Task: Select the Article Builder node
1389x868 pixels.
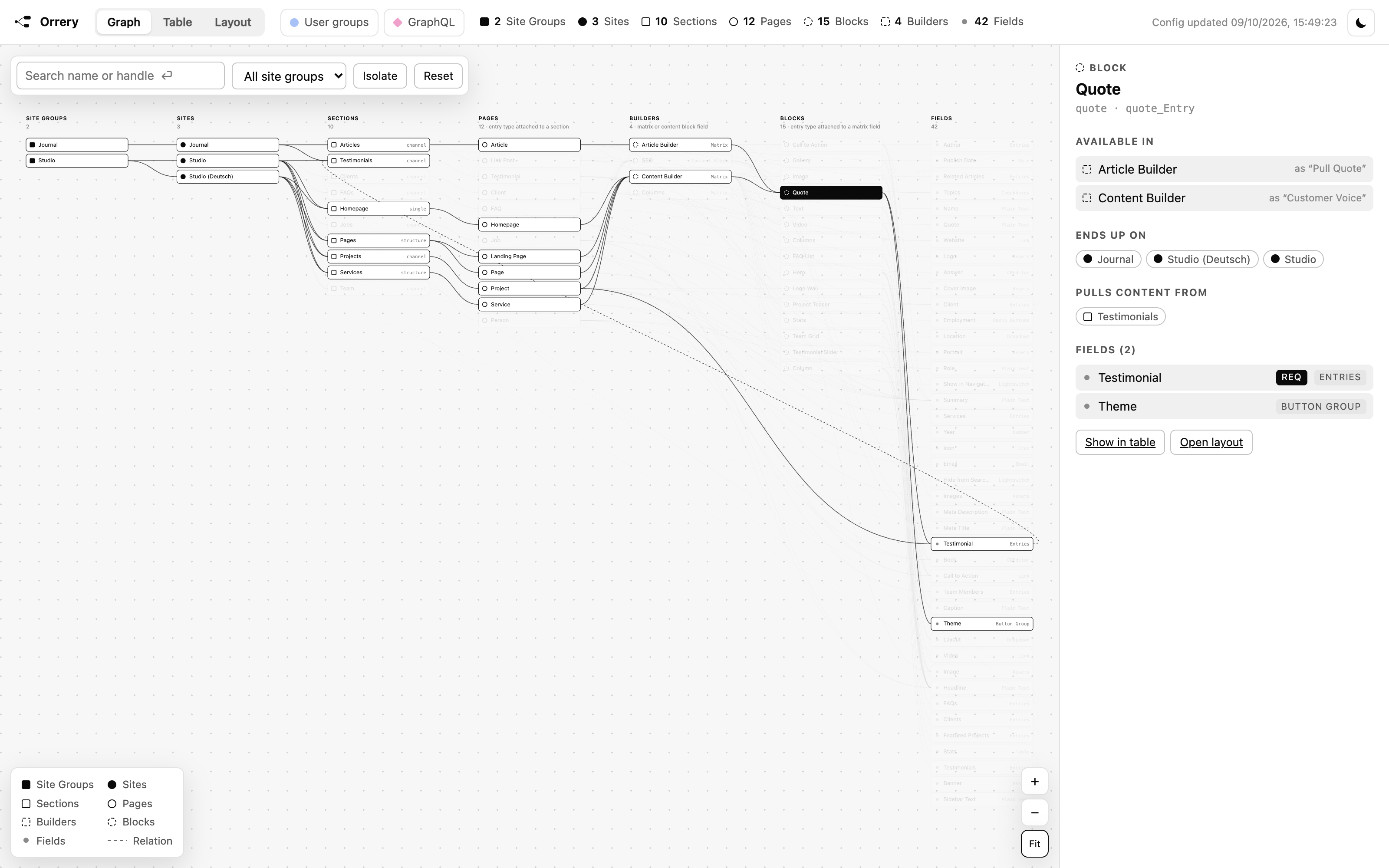Action: 680,145
